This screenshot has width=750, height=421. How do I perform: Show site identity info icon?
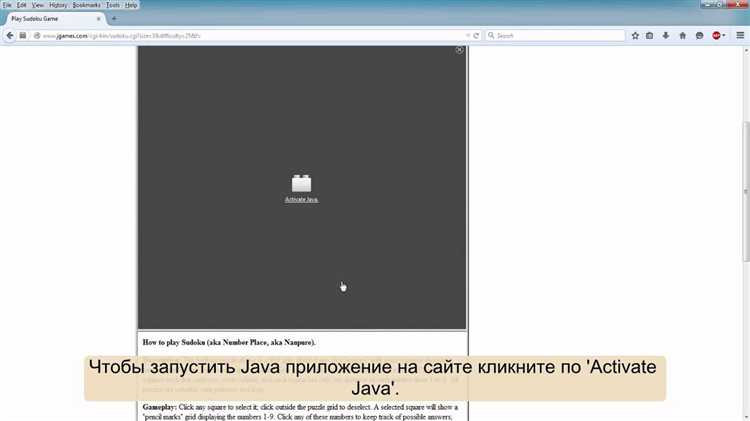[x=37, y=35]
